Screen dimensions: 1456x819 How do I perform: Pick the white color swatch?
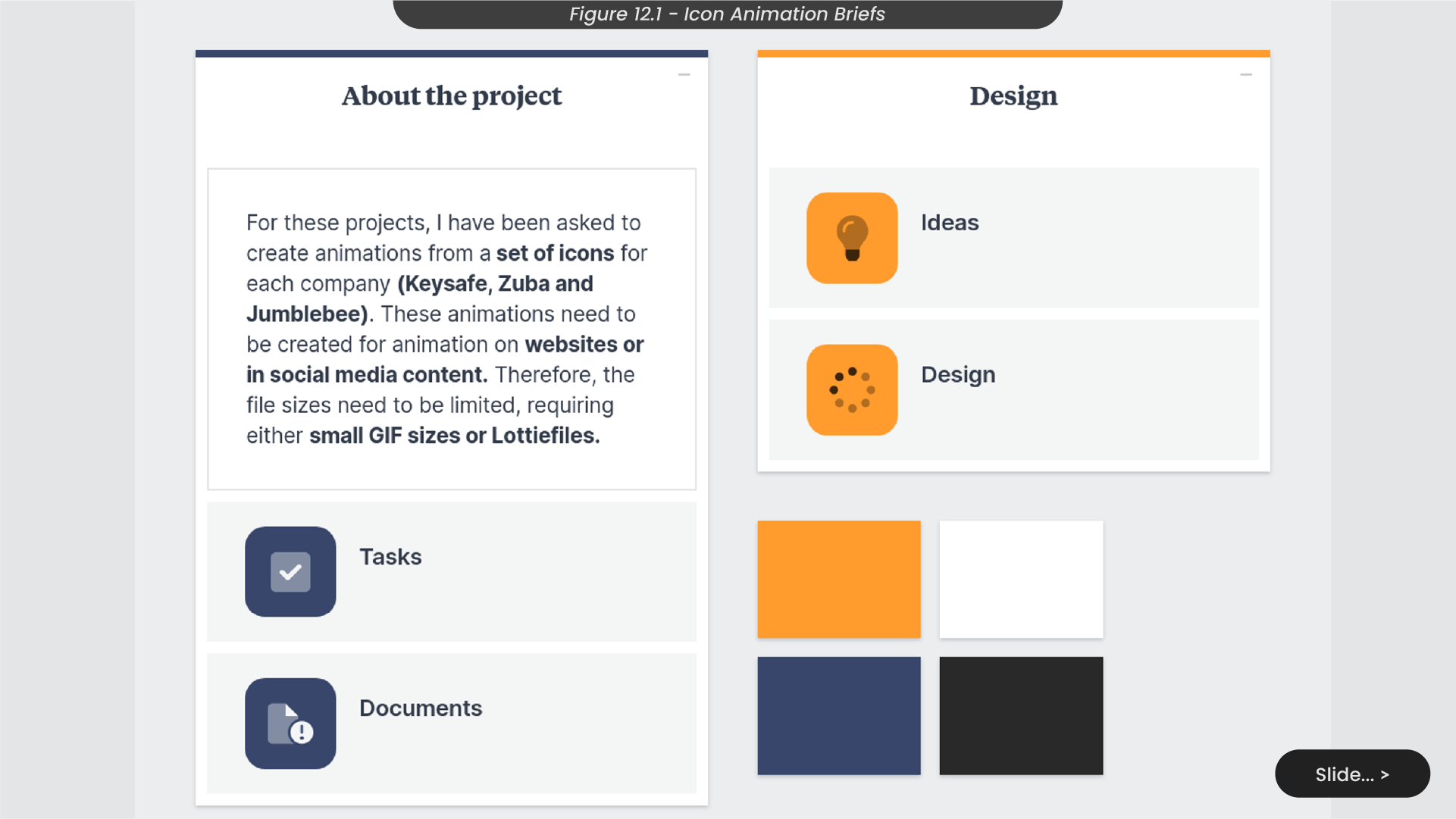click(x=1021, y=580)
